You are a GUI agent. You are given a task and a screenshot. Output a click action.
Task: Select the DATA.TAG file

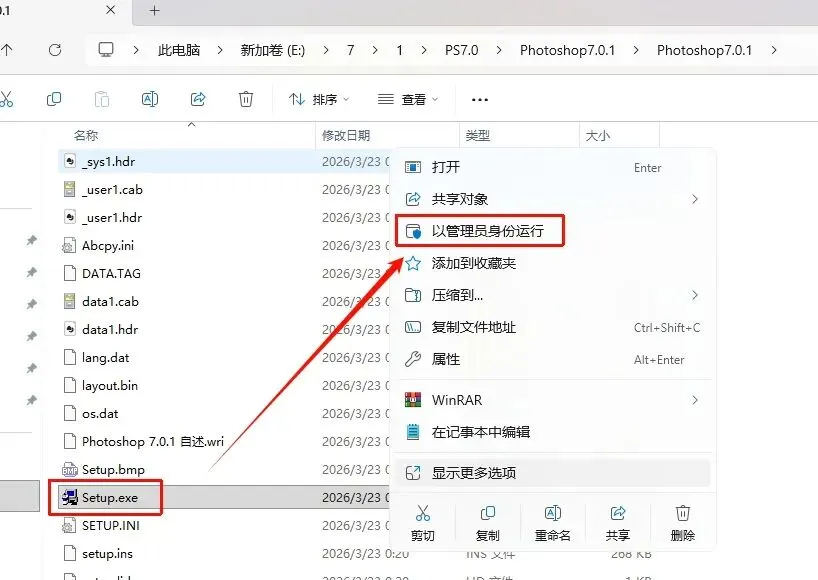[x=111, y=273]
